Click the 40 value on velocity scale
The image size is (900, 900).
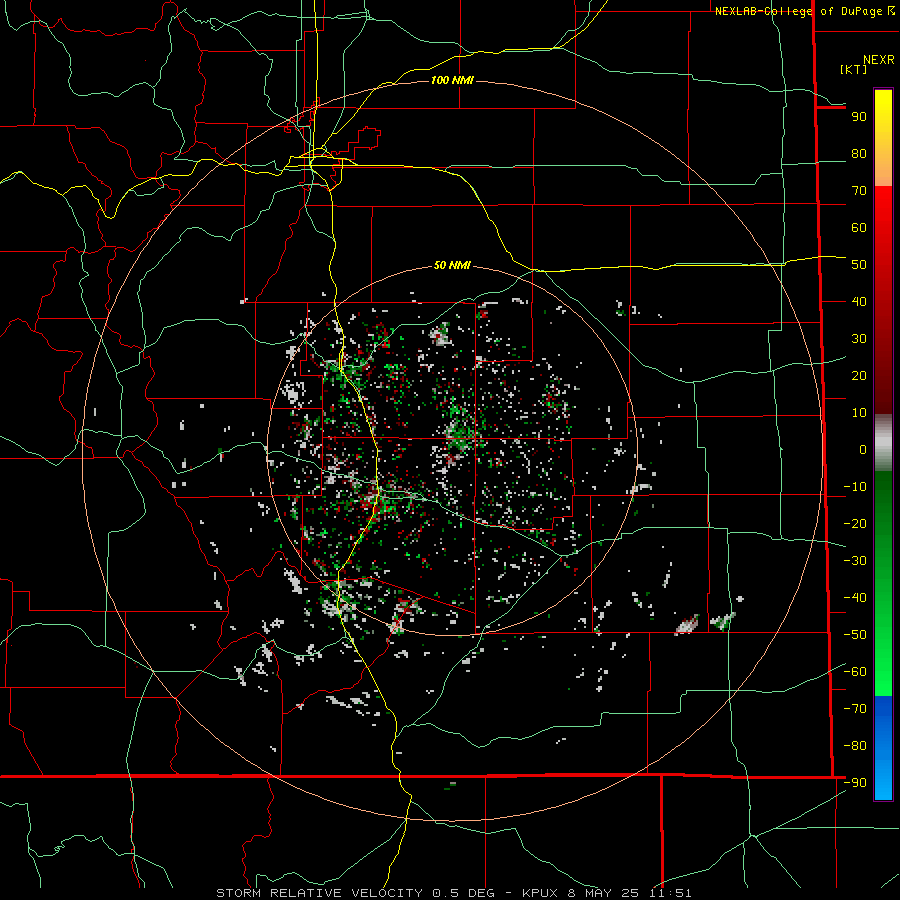[x=859, y=302]
